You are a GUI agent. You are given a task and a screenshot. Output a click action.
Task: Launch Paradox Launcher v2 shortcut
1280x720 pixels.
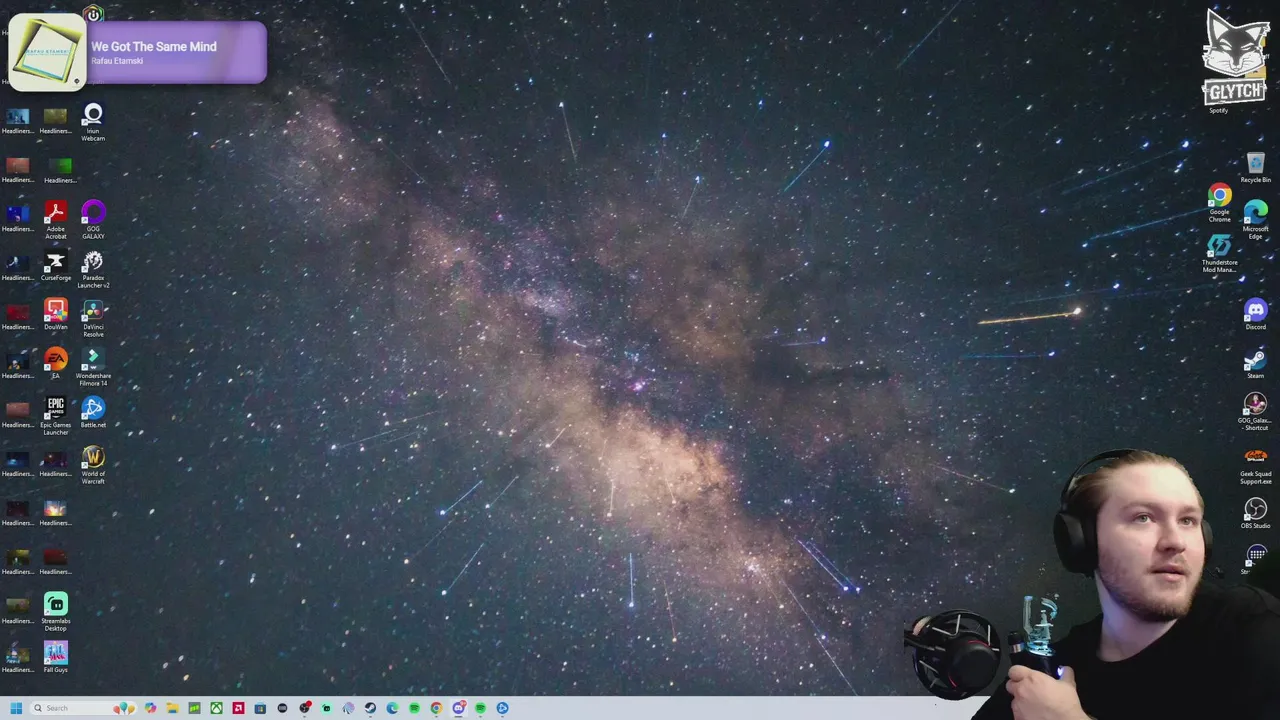click(93, 270)
